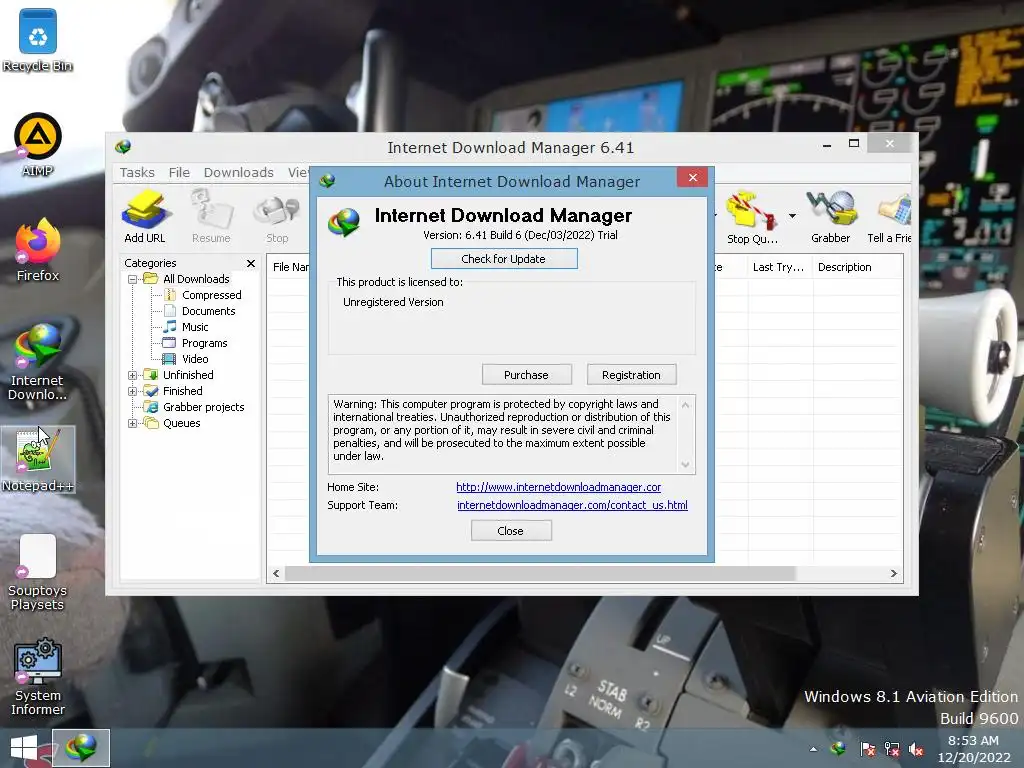Screen dimensions: 1024x768
Task: Open the Home Site link
Action: [x=558, y=487]
